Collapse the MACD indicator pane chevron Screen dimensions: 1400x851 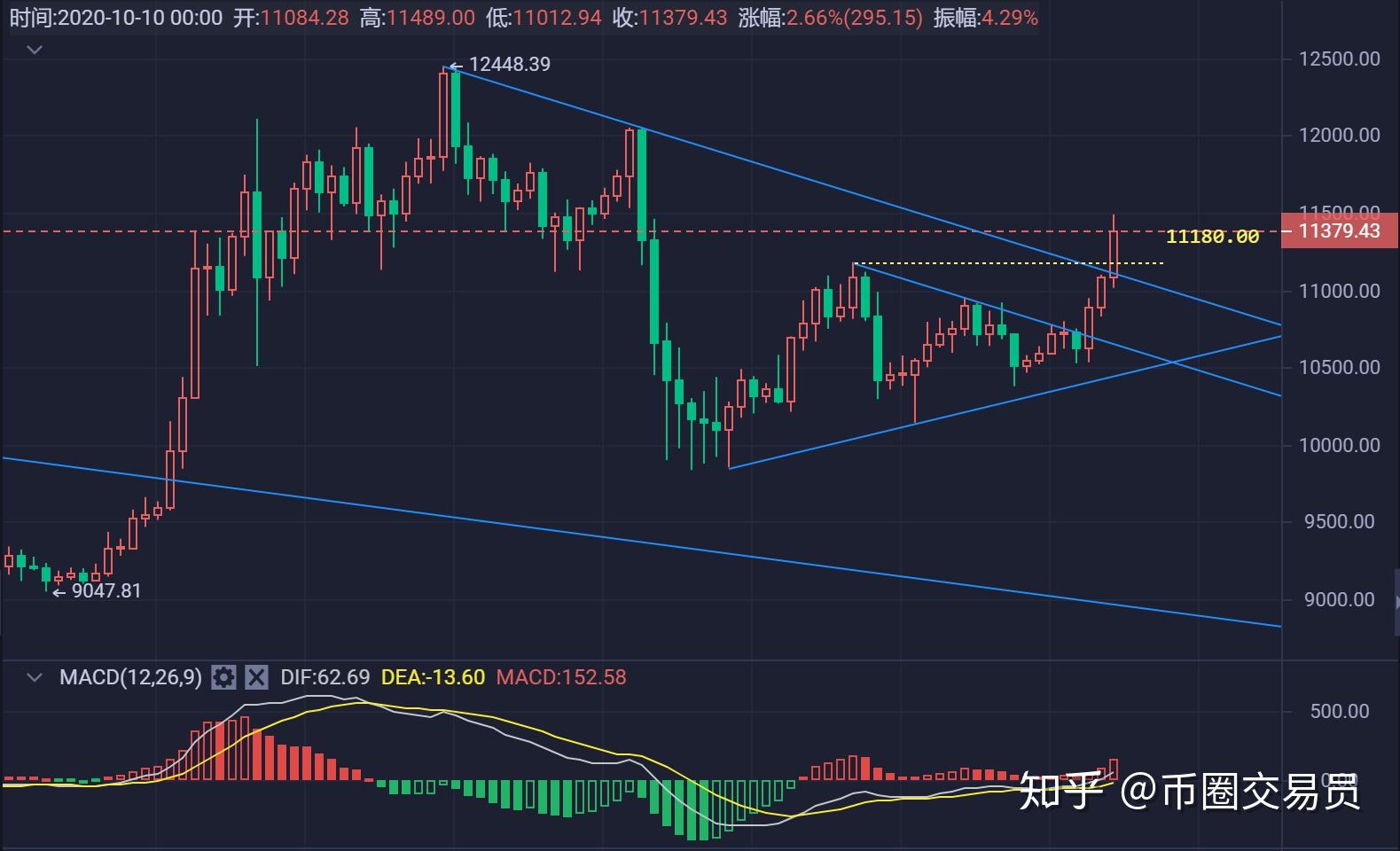click(x=35, y=677)
